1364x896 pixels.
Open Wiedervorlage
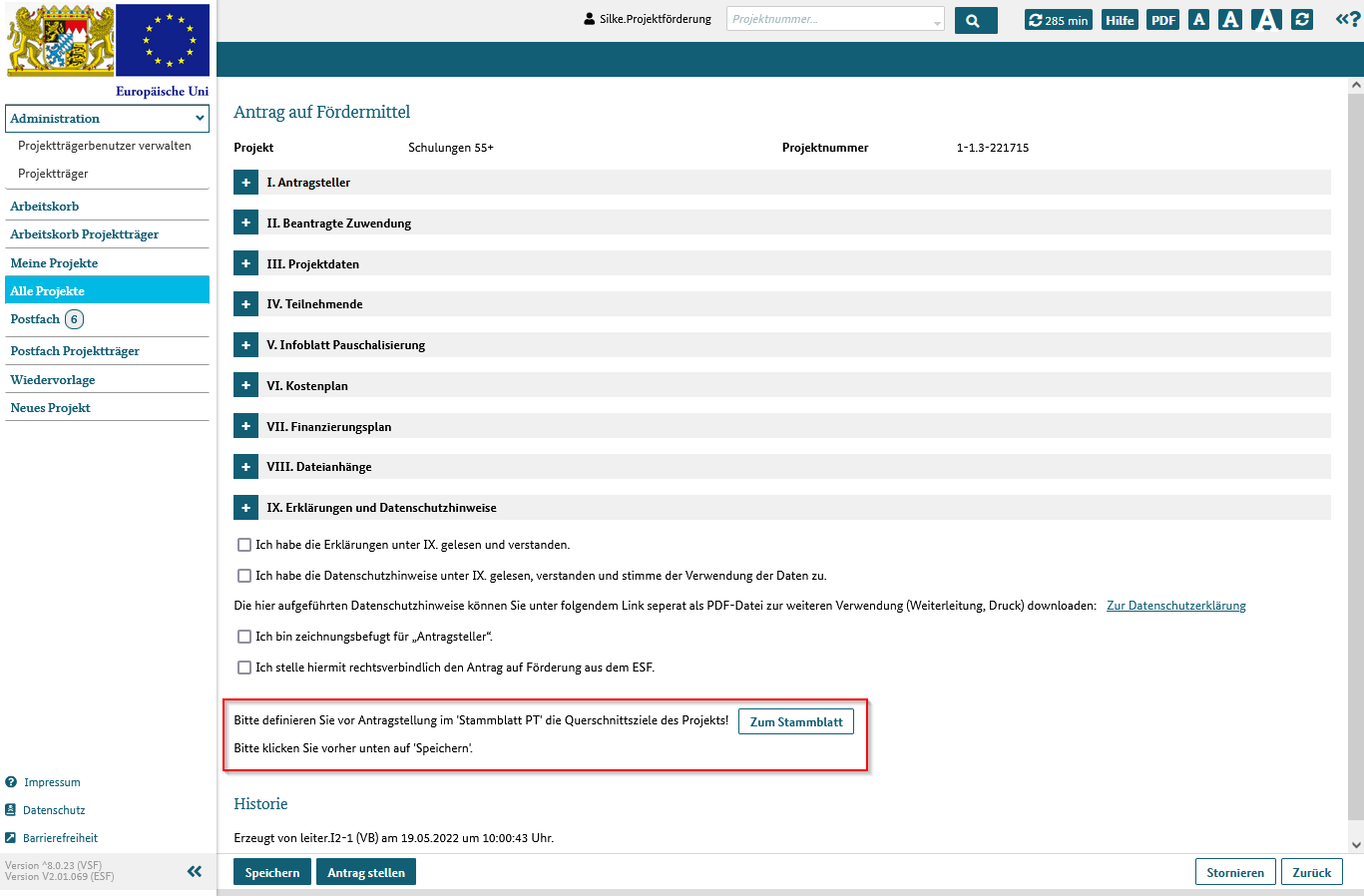pyautogui.click(x=53, y=380)
